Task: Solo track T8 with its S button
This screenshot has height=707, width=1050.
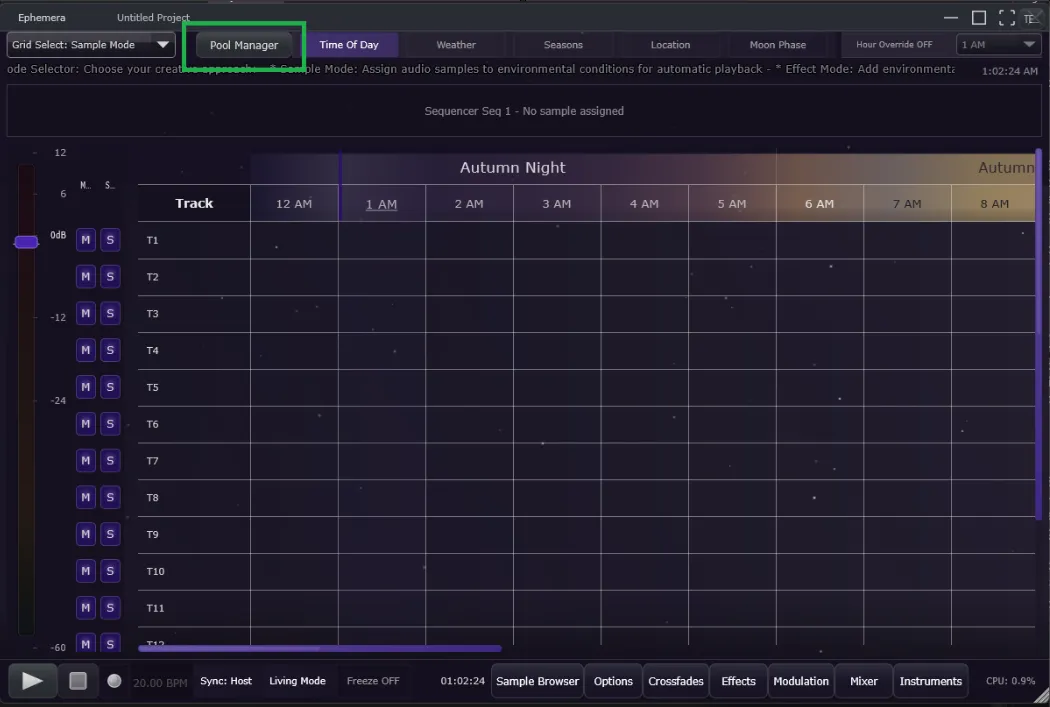Action: tap(110, 497)
